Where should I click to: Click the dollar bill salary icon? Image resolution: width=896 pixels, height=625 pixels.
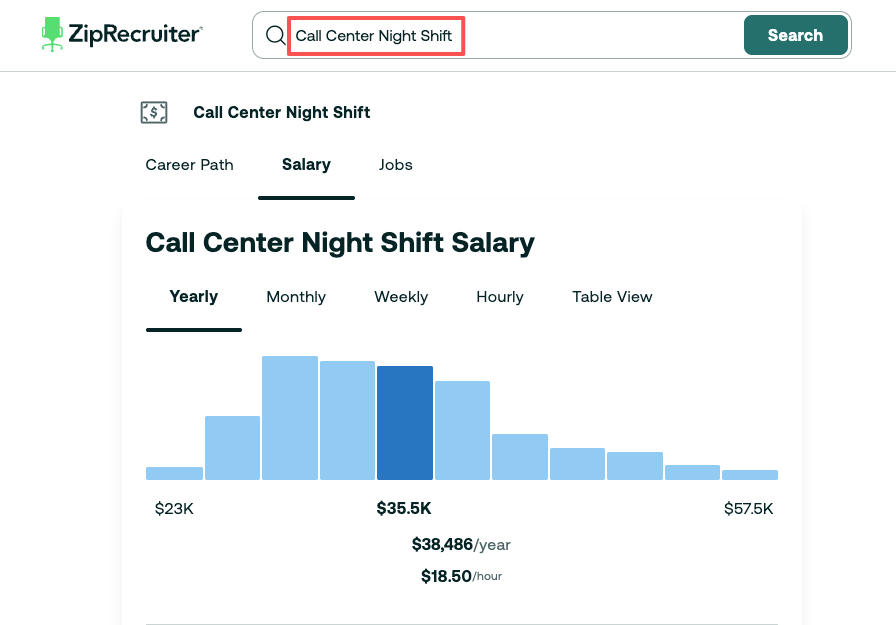point(153,112)
